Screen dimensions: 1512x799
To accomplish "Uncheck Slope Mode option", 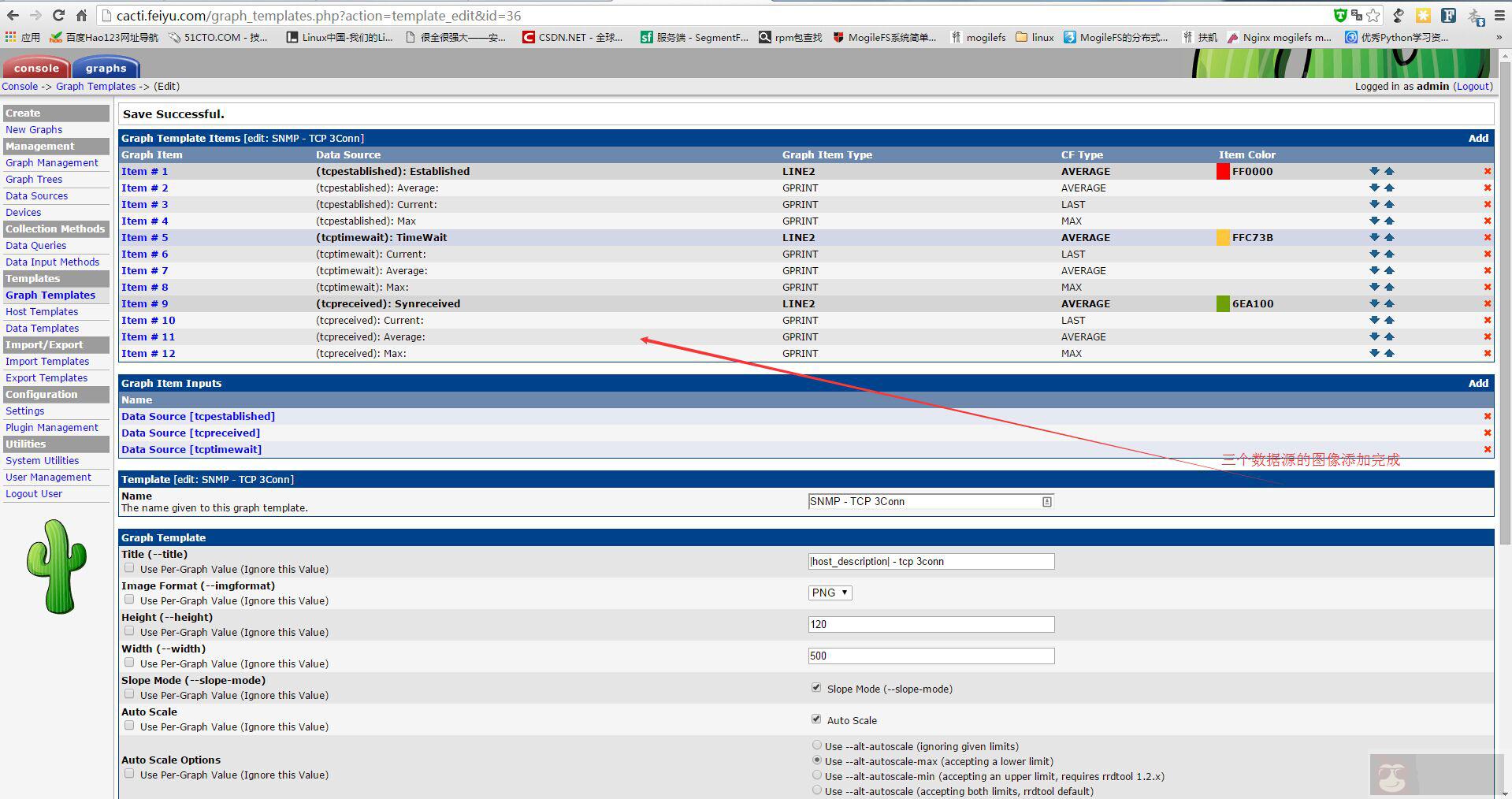I will click(816, 688).
